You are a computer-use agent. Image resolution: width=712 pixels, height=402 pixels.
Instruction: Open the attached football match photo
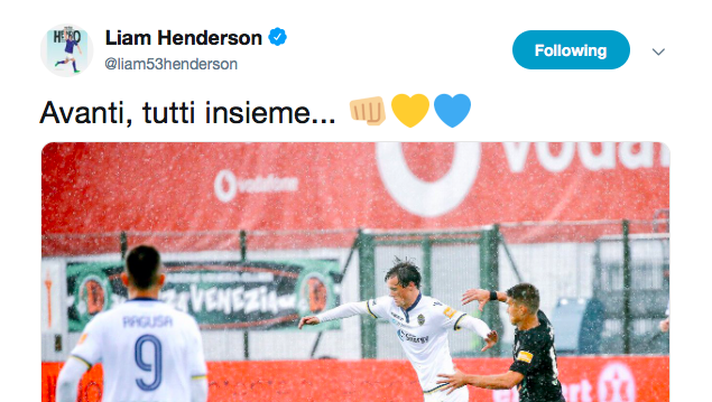tap(356, 272)
